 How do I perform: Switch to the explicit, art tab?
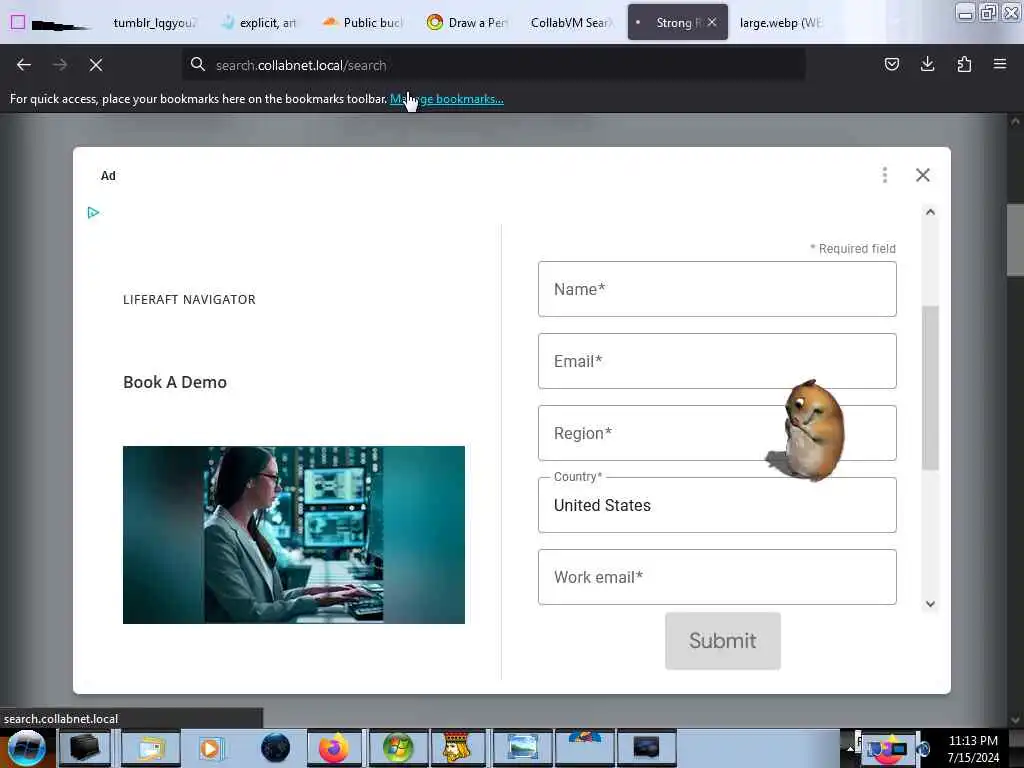tap(259, 22)
